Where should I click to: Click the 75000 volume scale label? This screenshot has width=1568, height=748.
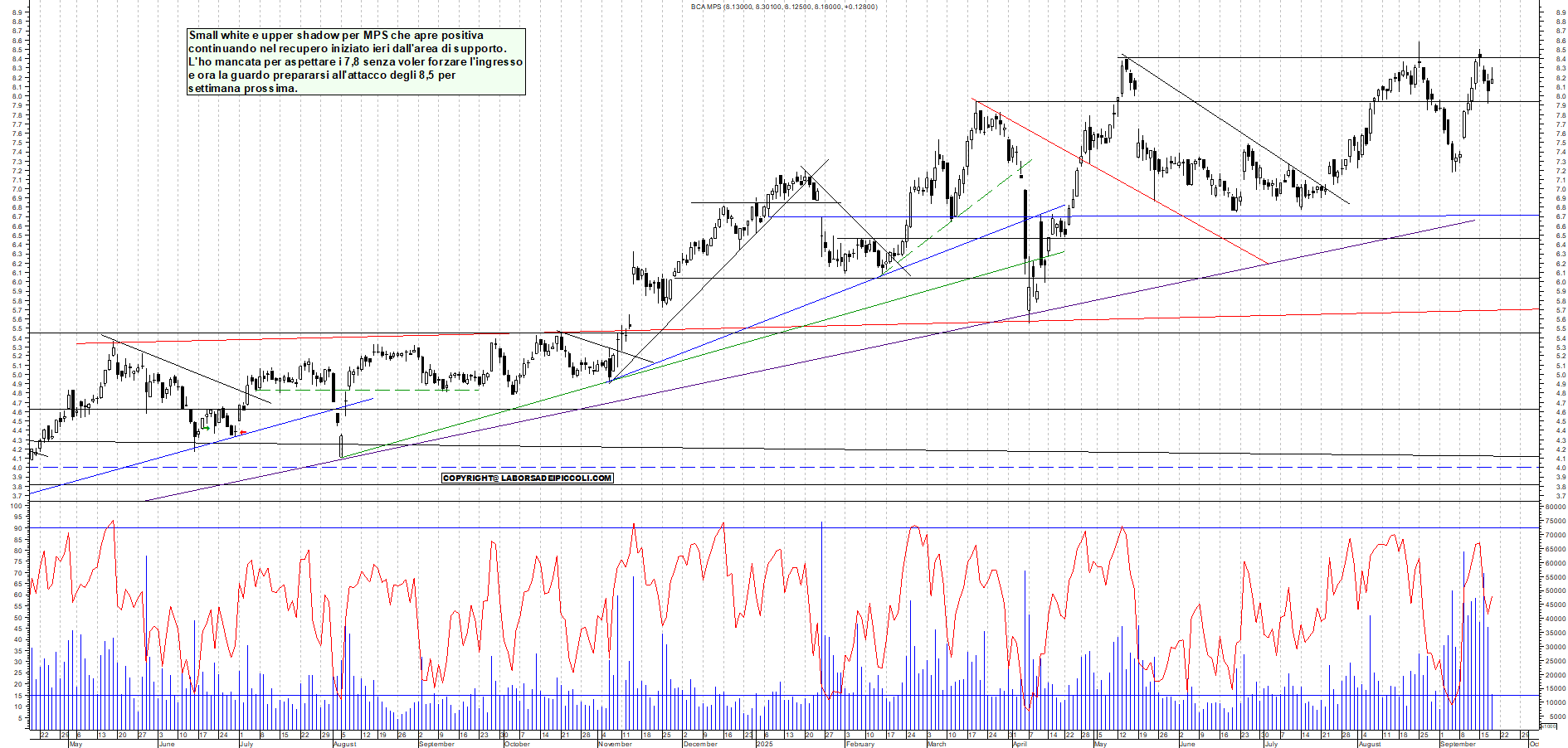coord(1555,521)
